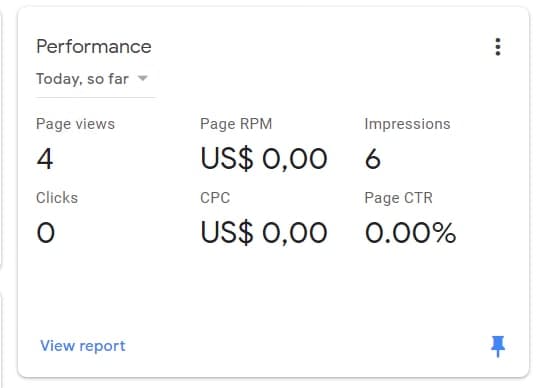
Task: Select the Impressions value 6
Action: tap(373, 159)
